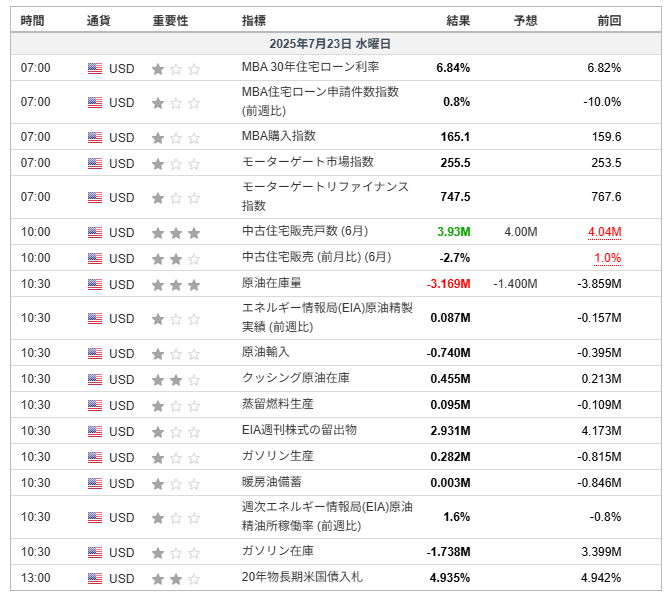Click the star rating for 20年物長期米国債入札

176,579
